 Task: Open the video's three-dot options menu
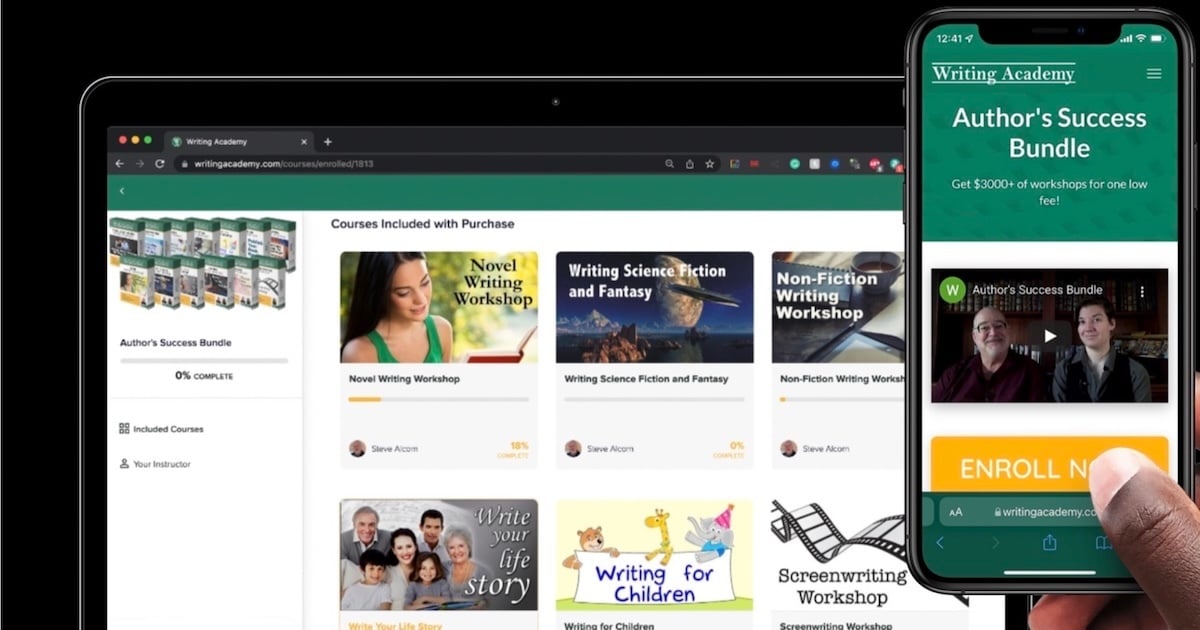pos(1141,292)
